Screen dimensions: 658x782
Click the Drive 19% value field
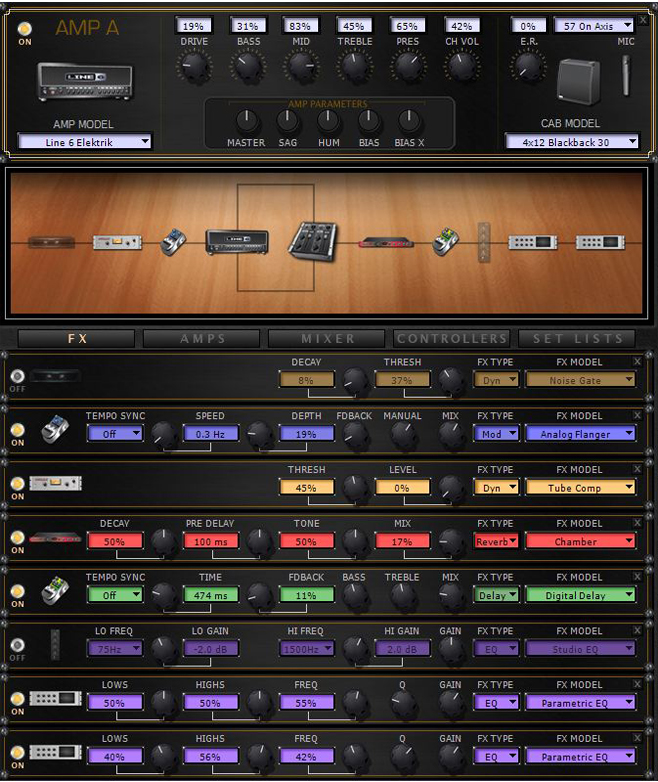point(193,26)
